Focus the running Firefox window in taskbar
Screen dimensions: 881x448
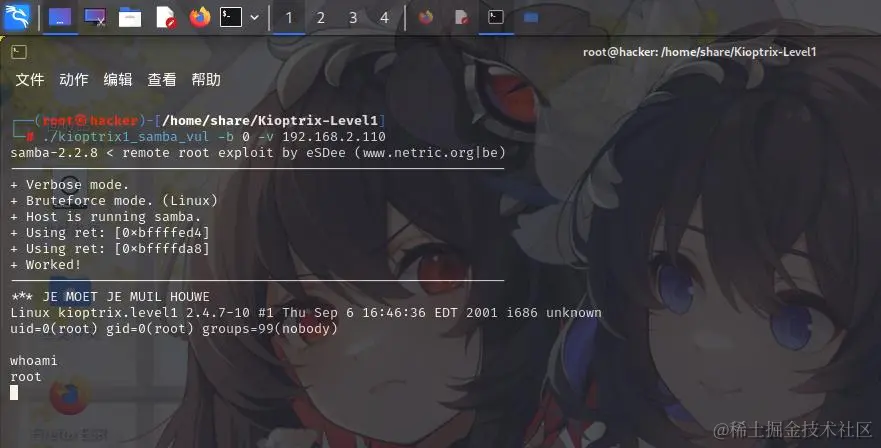(426, 17)
